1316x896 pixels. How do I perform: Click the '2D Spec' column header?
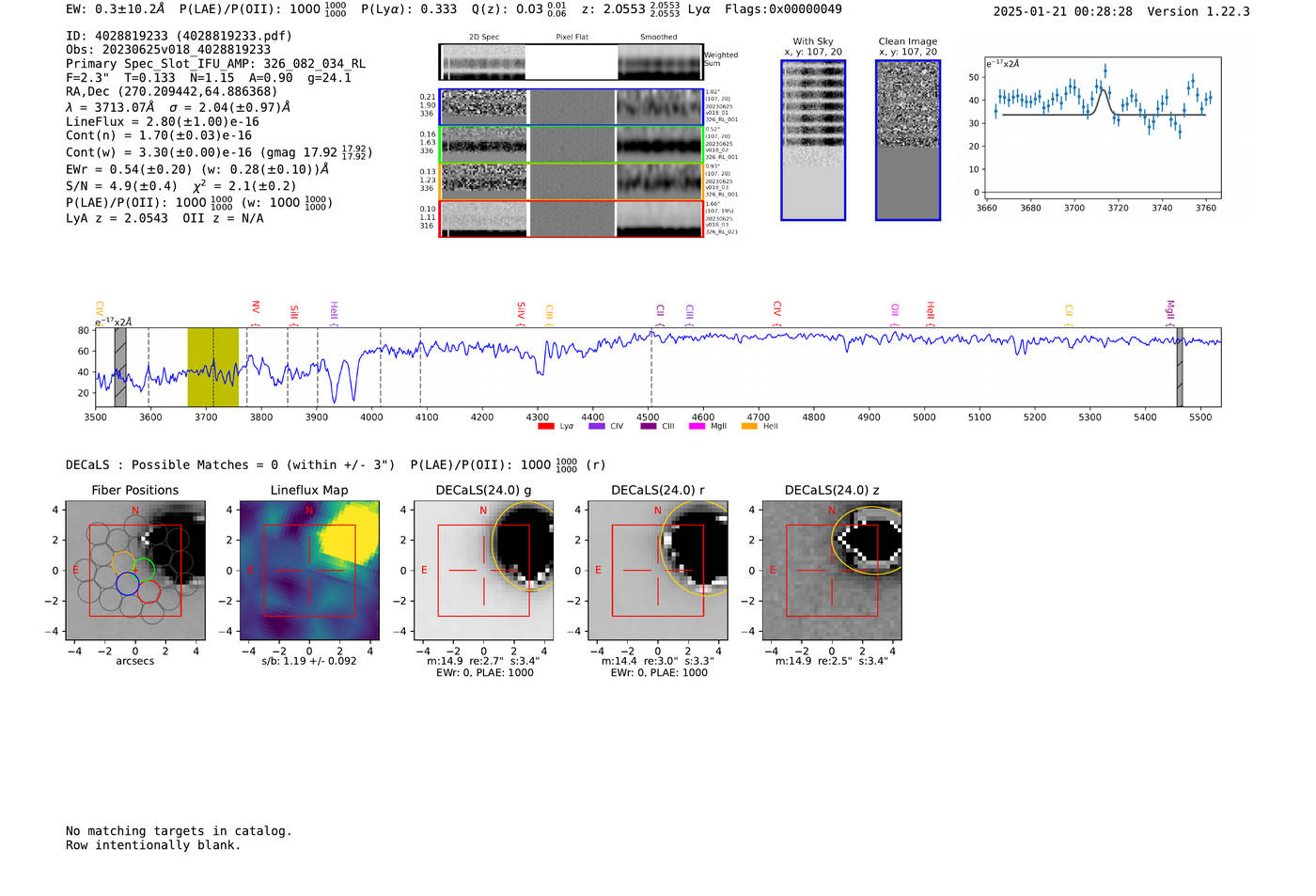484,38
